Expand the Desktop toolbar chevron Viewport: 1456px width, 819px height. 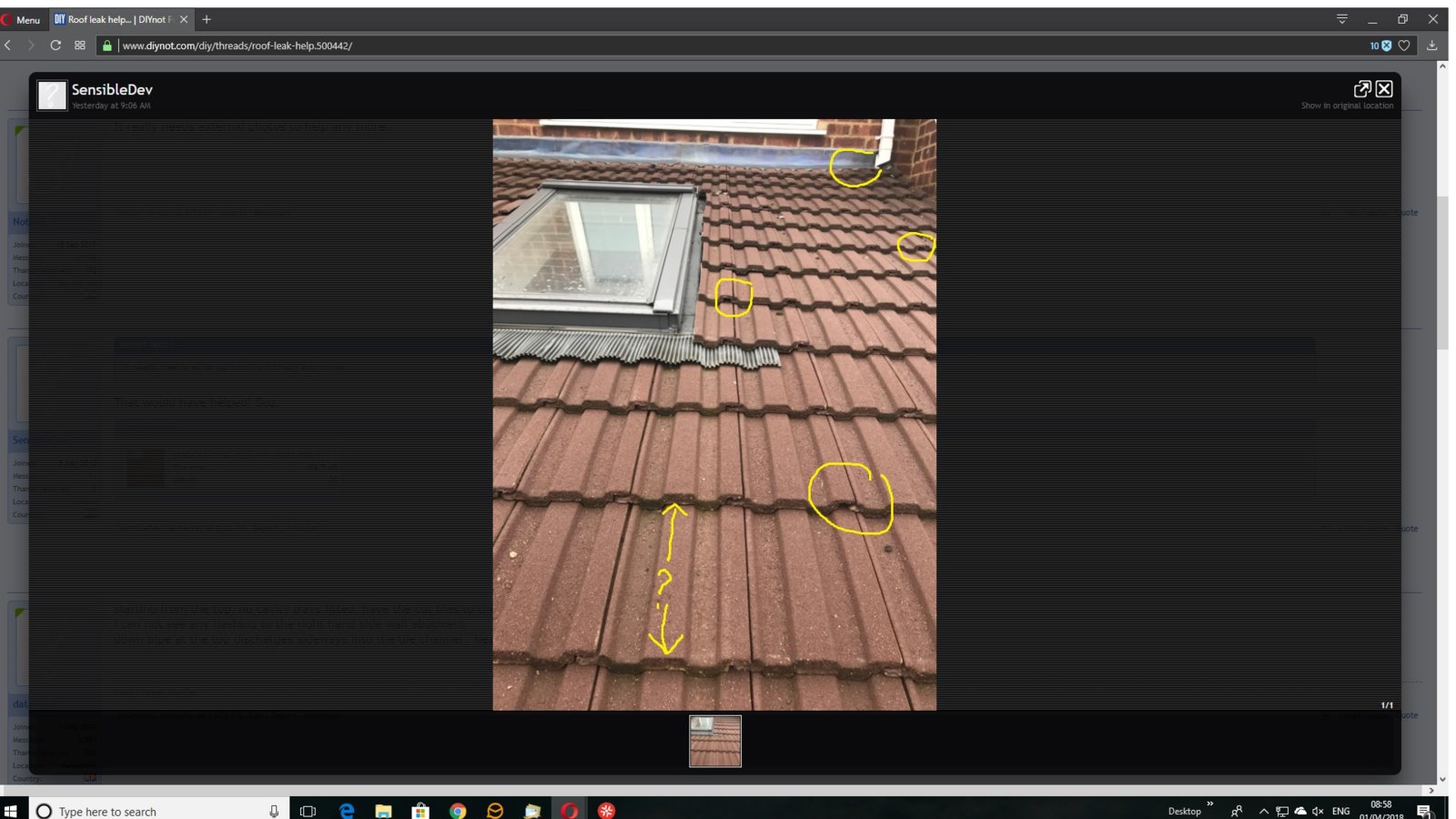click(1209, 804)
